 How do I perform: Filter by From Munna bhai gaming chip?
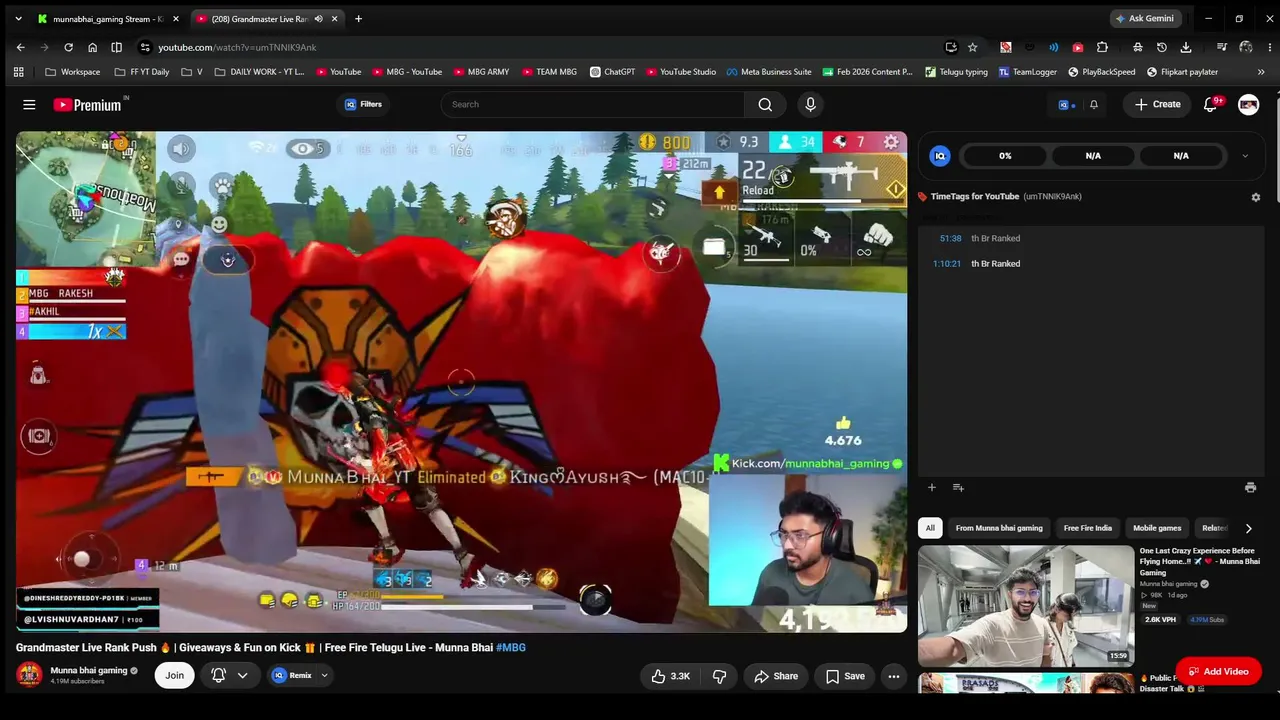(x=999, y=528)
